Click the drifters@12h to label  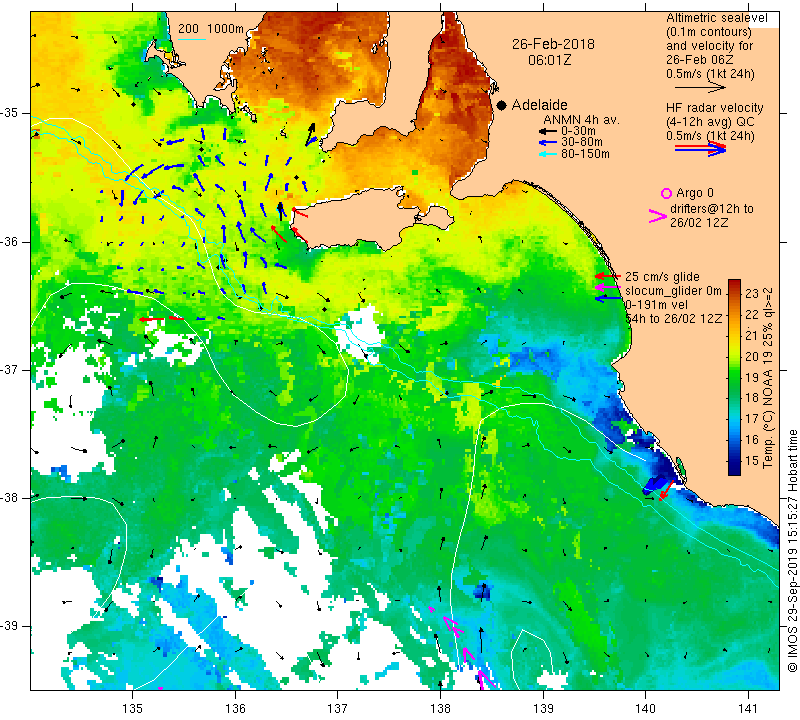712,209
